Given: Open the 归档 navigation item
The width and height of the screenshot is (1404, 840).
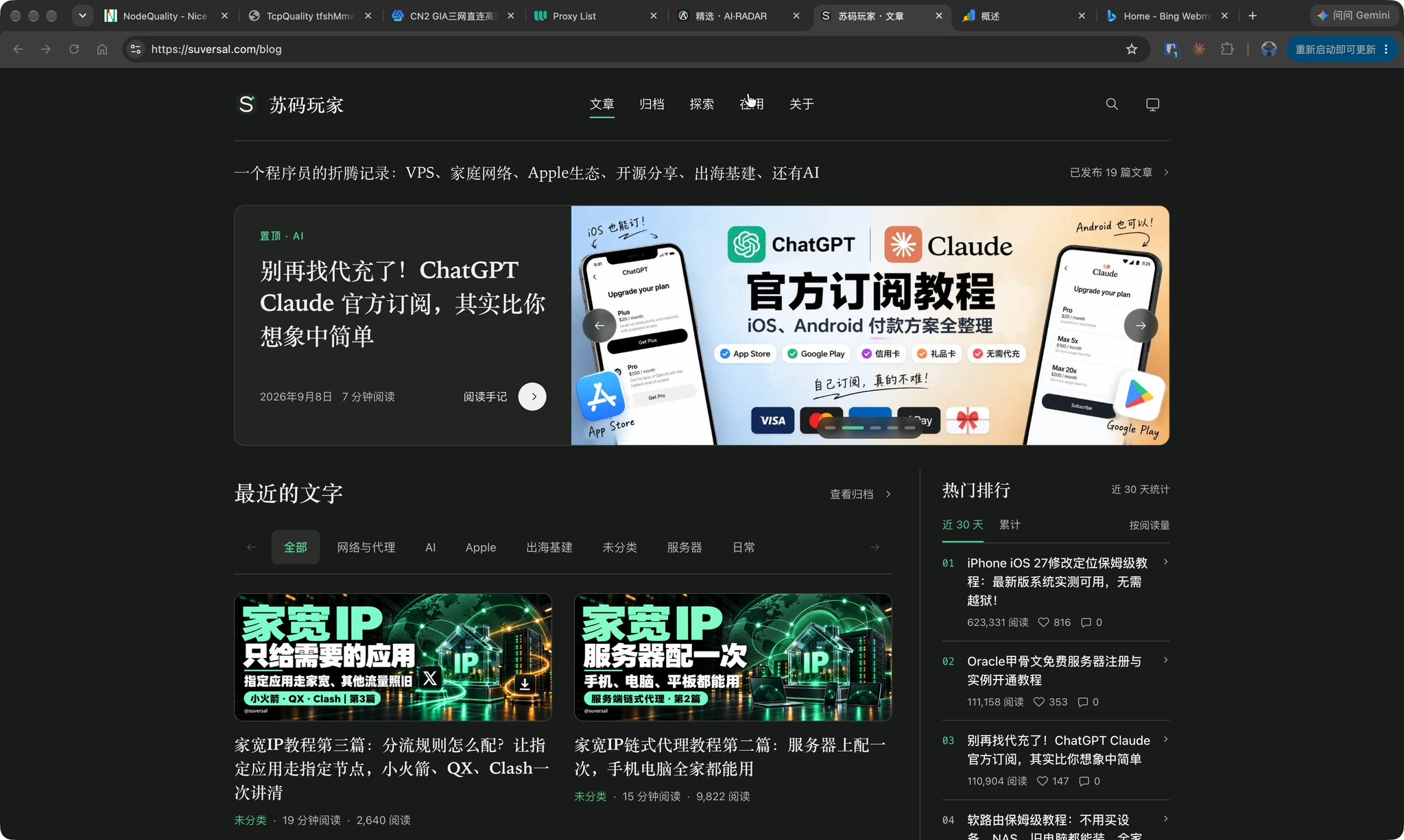Looking at the screenshot, I should [652, 104].
